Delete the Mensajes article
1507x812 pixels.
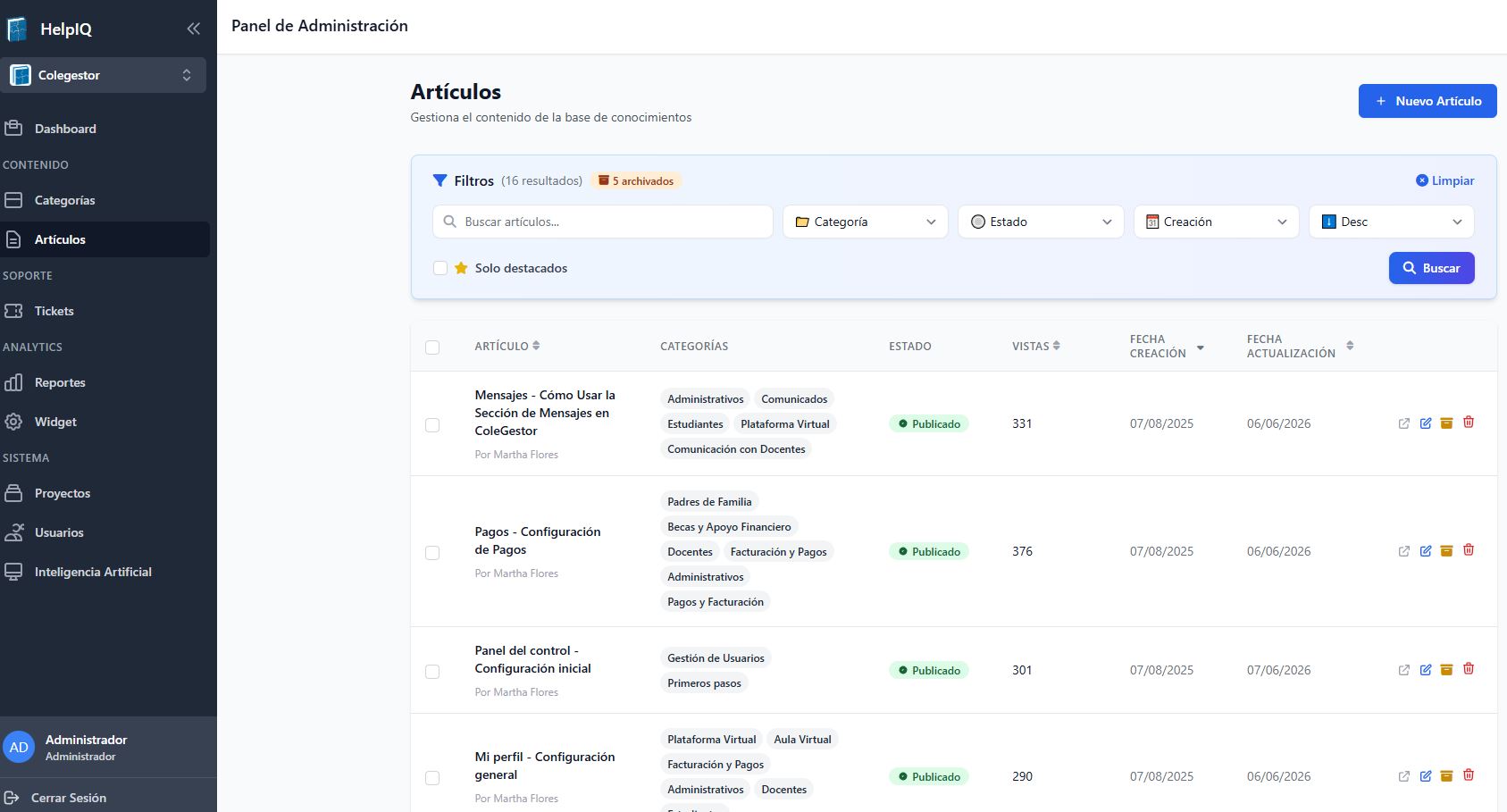pos(1469,423)
